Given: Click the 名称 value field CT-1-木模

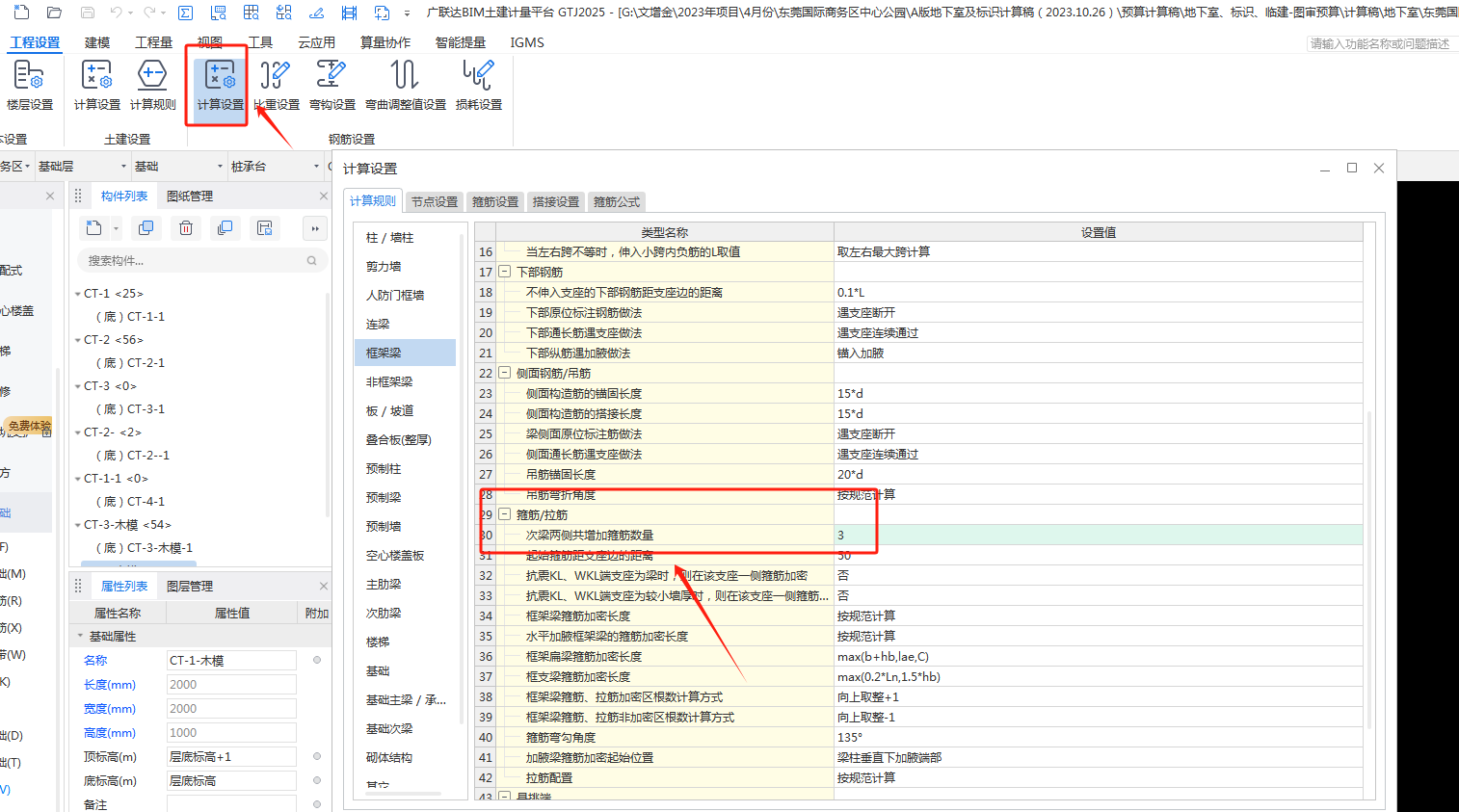Looking at the screenshot, I should point(231,661).
